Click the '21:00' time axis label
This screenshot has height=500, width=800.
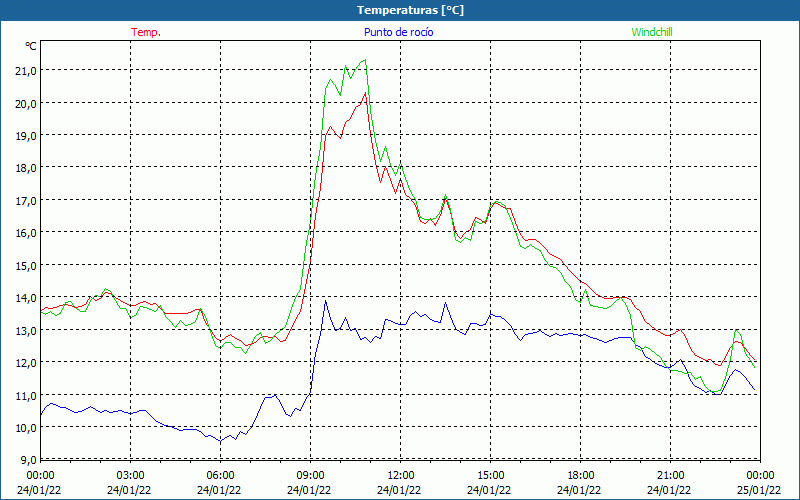click(670, 476)
